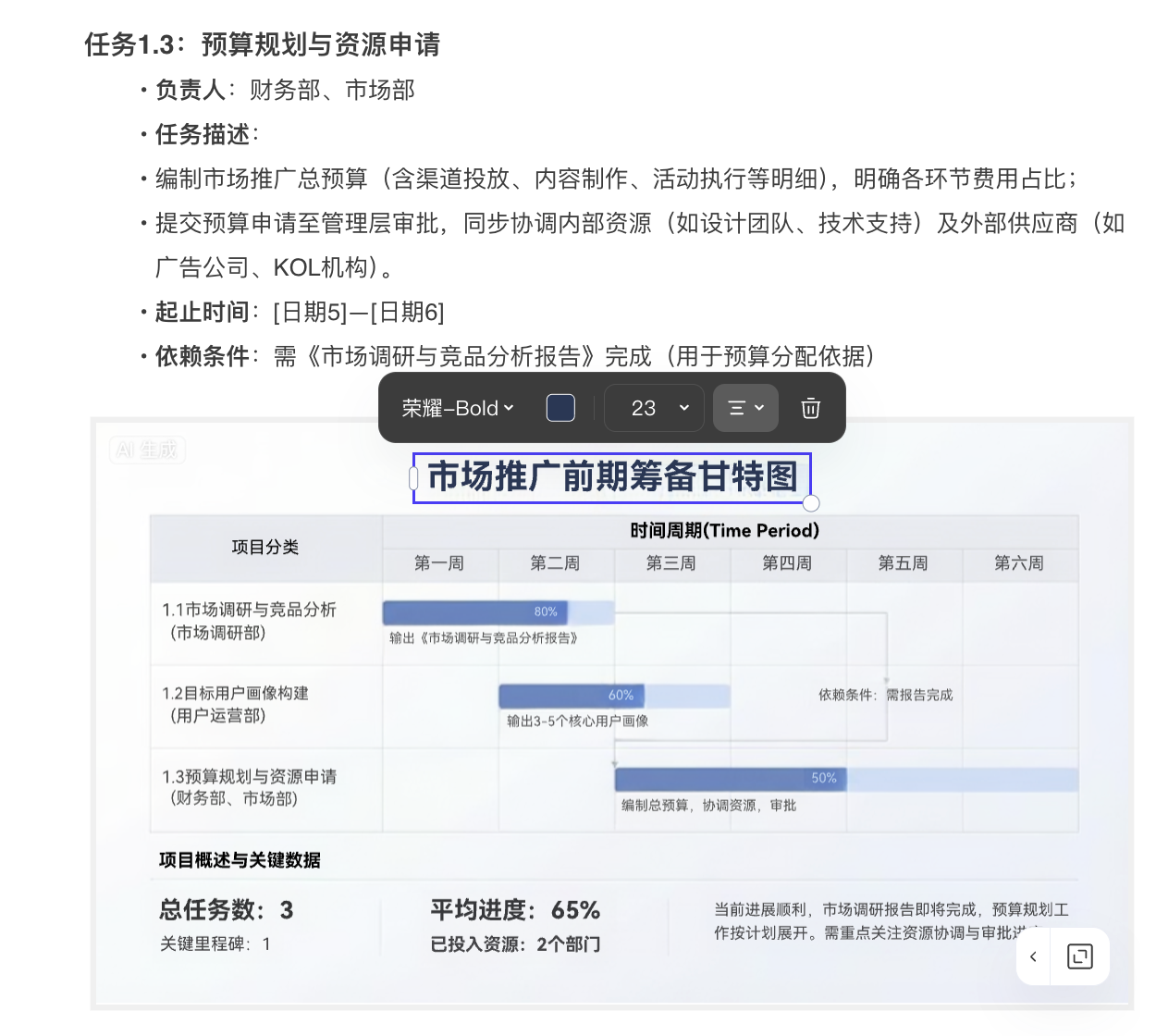The height and width of the screenshot is (1036, 1156).
Task: Click the 任务描述 bullet
Action: click(206, 134)
